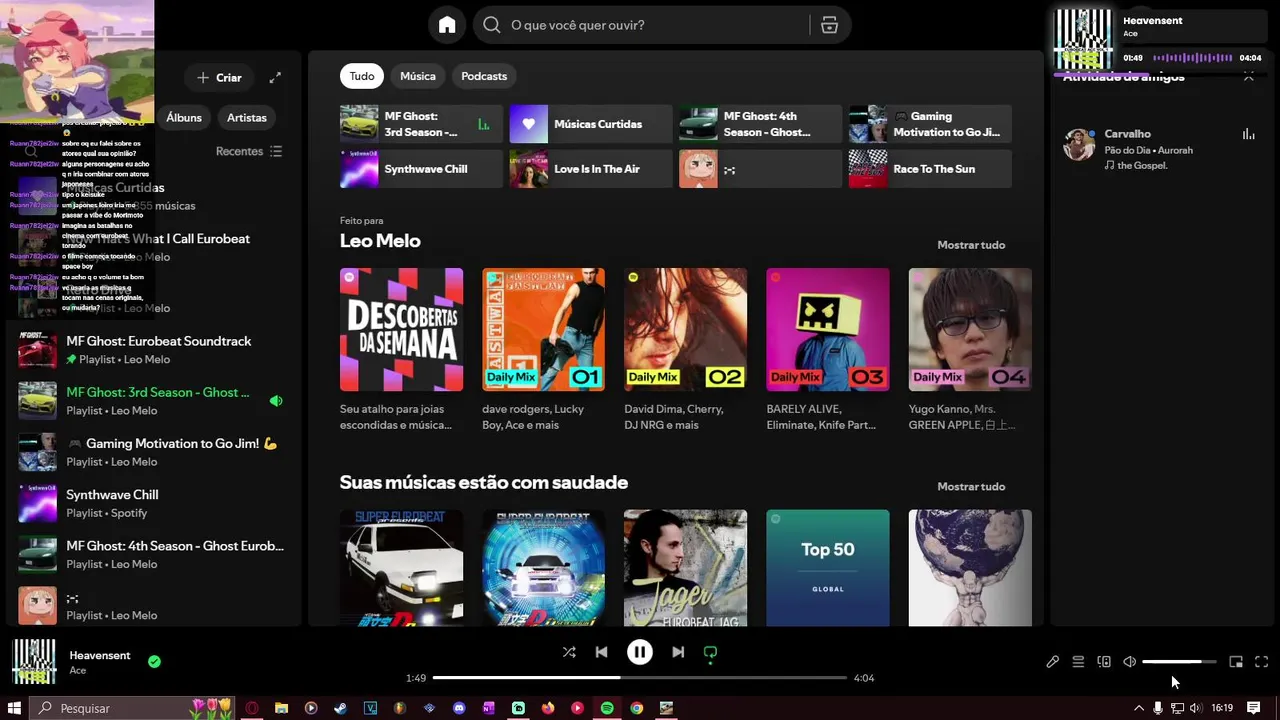Skip to previous track
This screenshot has width=1280, height=720.
click(601, 652)
